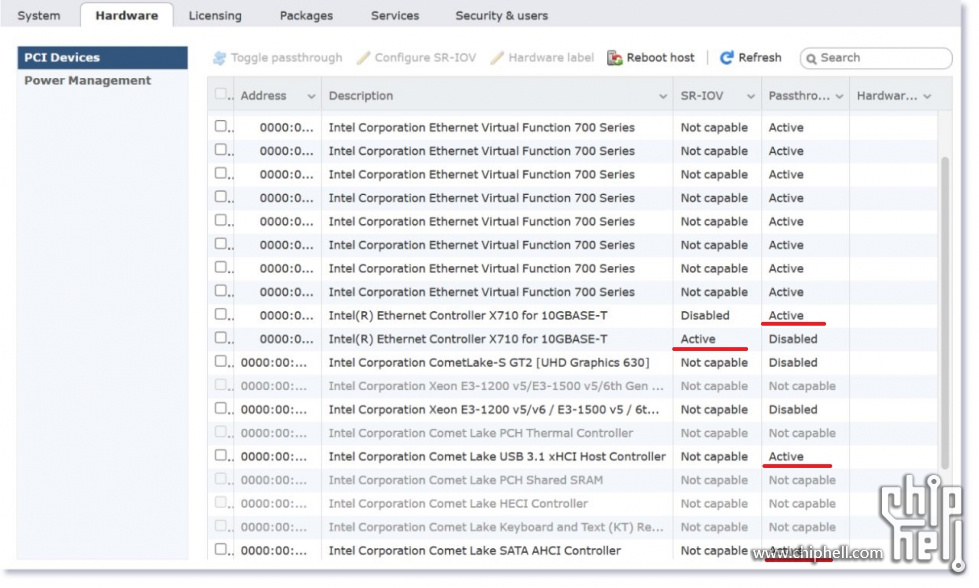Check the Comet Lake HECI Controller row
This screenshot has height=588, width=979.
click(x=220, y=502)
